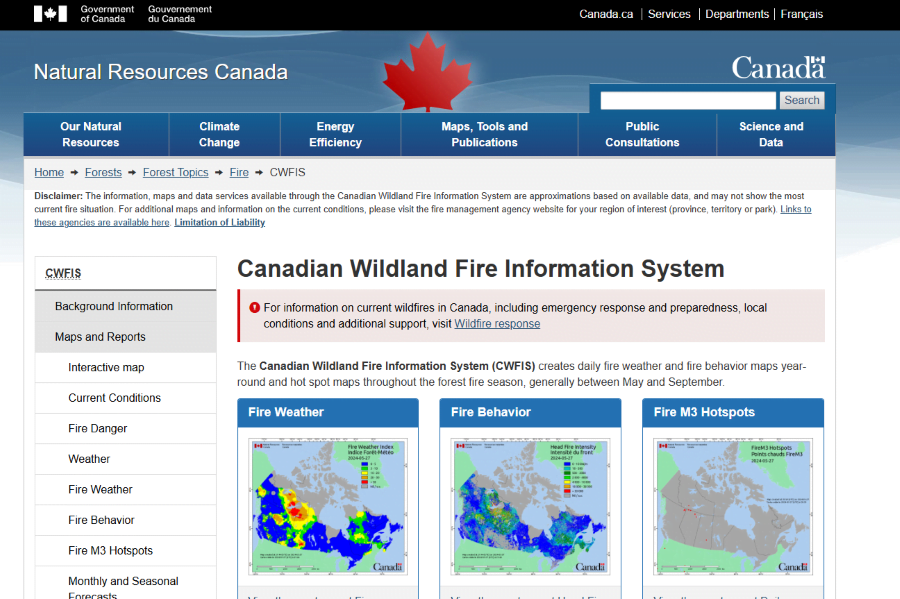Screen dimensions: 900x599
Task: Click the Government of Canada flag logo
Action: click(x=51, y=14)
